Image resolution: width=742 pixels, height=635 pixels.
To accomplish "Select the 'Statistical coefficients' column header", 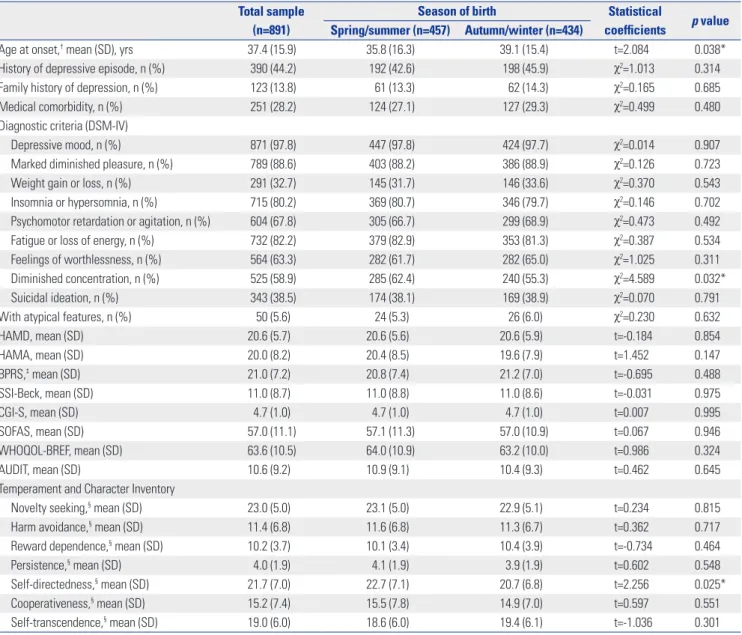I will click(635, 21).
